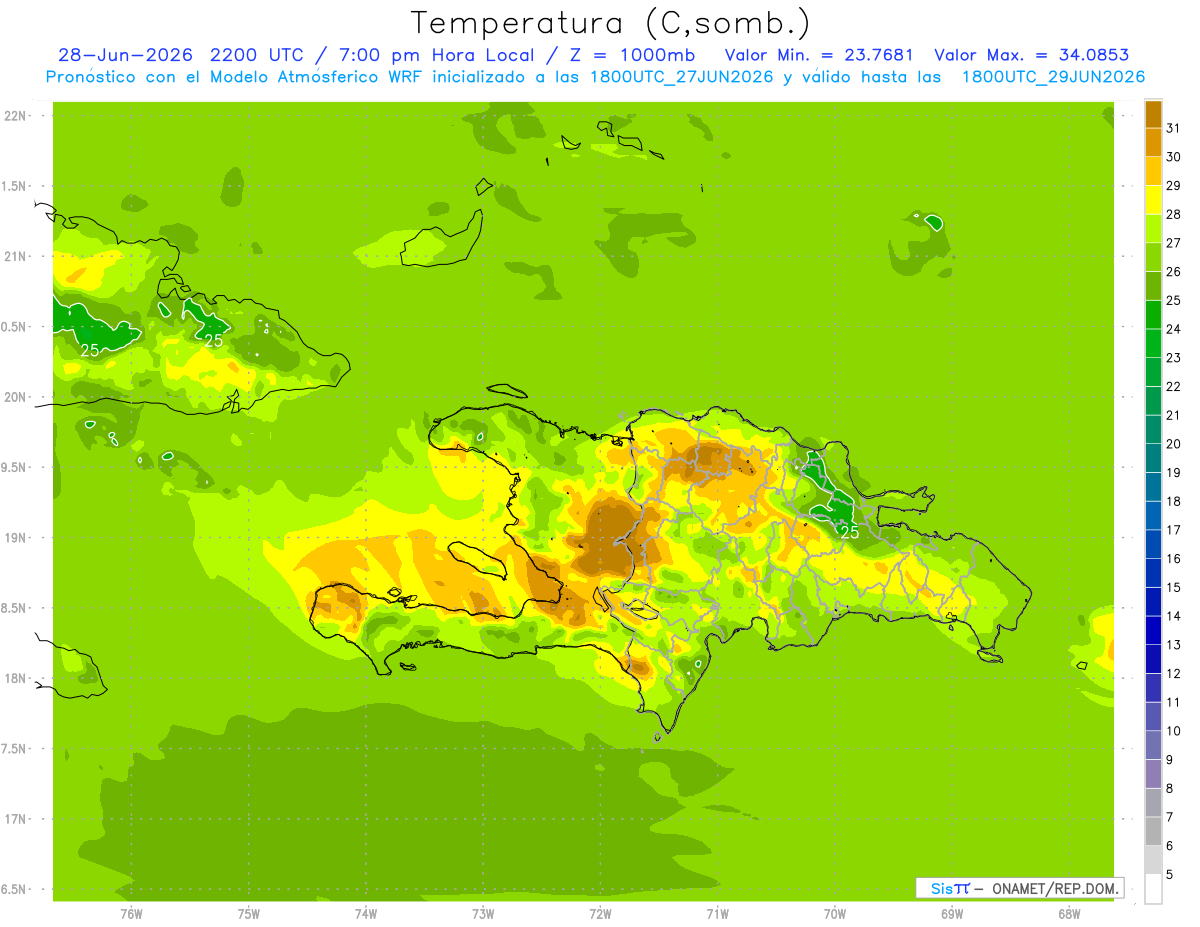Select valid-until time '1800UTC_29JUN2026'
The width and height of the screenshot is (1200, 927).
tap(1053, 77)
